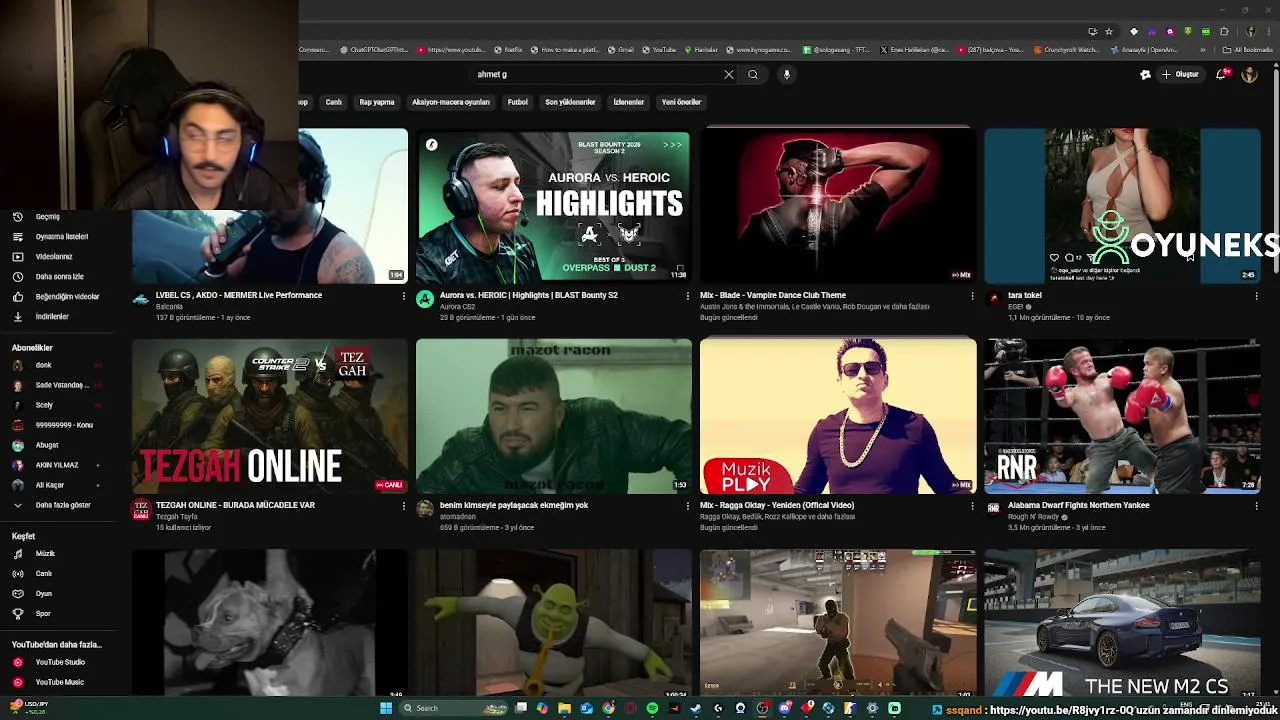Clear the search box text

pos(729,74)
